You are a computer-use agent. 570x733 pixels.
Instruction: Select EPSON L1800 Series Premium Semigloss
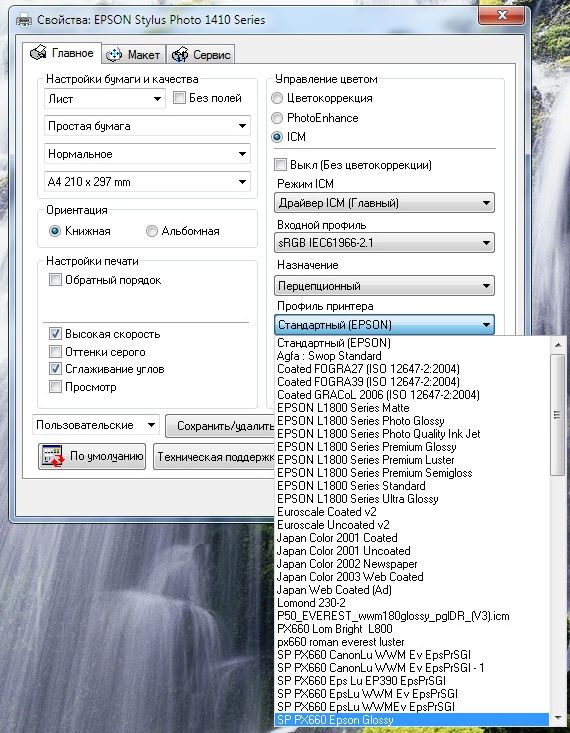[x=412, y=473]
